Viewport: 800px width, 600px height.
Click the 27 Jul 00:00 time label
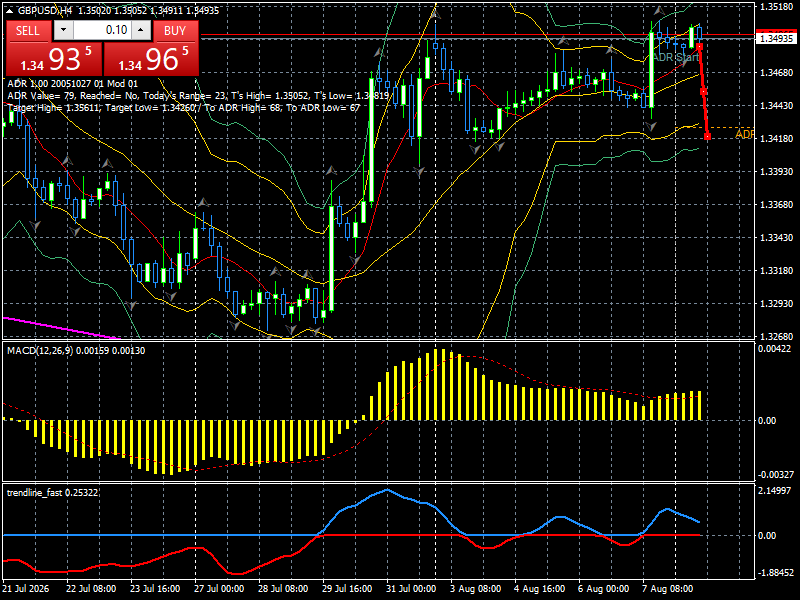(x=219, y=588)
